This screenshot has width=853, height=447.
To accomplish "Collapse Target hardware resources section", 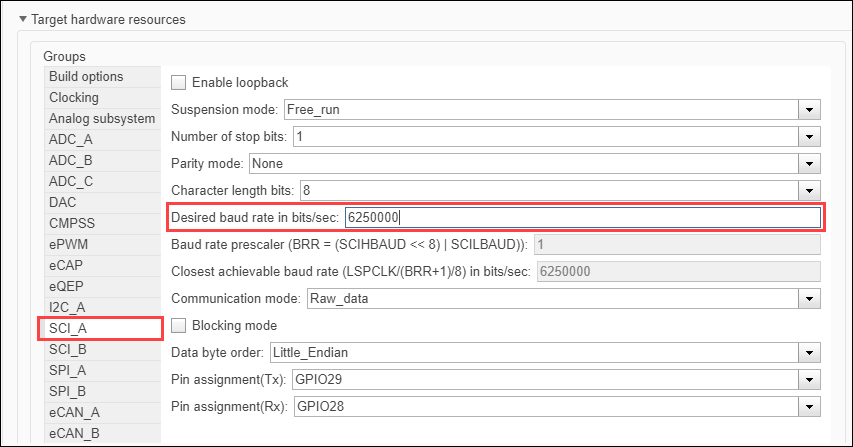I will click(23, 19).
